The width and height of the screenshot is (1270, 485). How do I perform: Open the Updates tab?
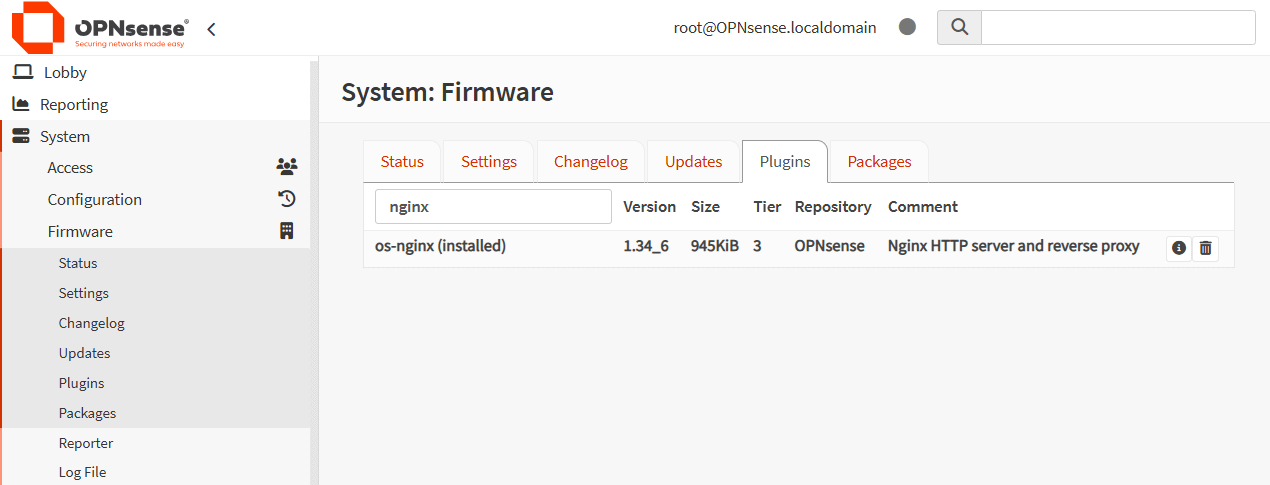coord(694,161)
